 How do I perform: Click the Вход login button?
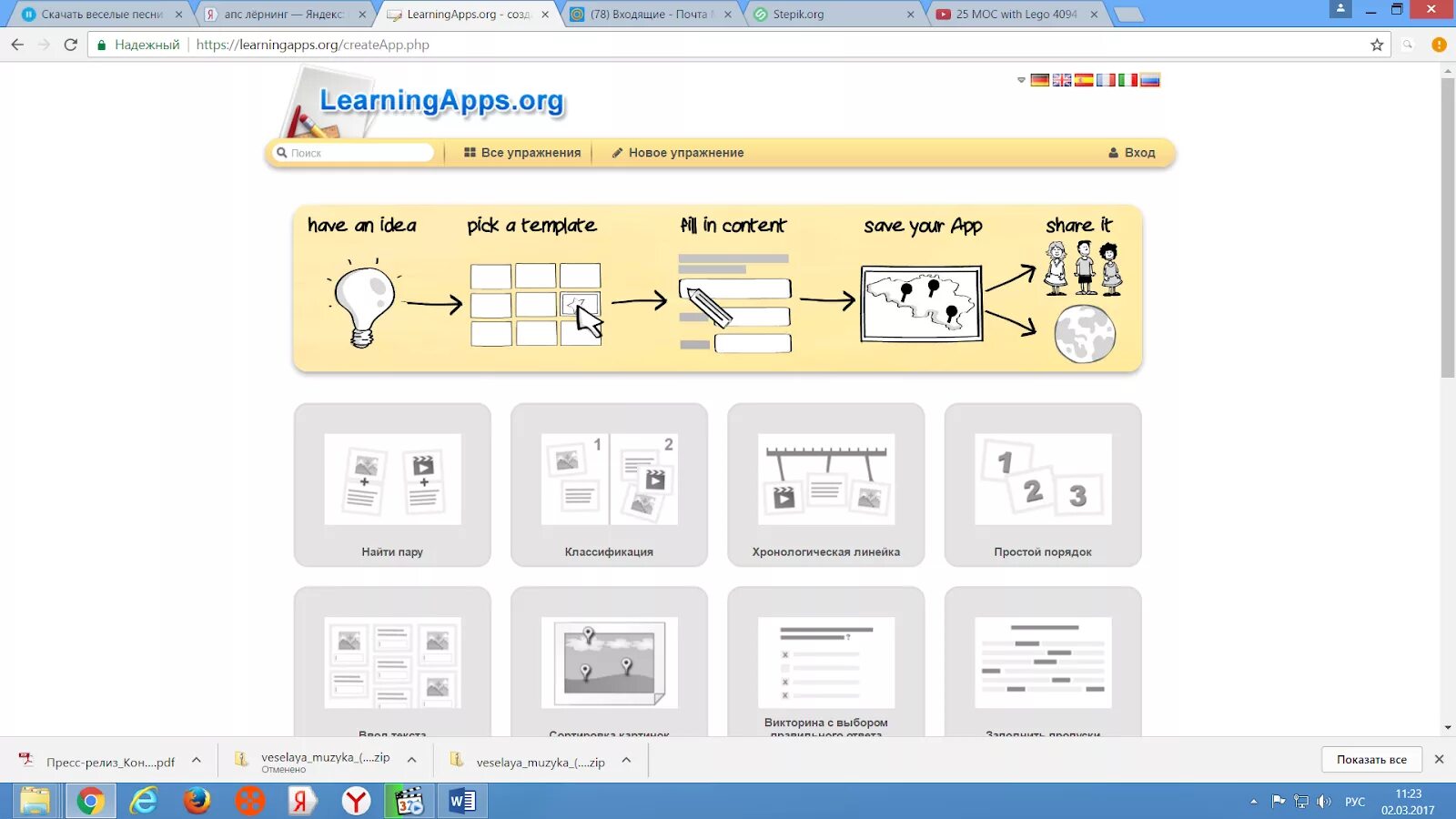[x=1131, y=153]
